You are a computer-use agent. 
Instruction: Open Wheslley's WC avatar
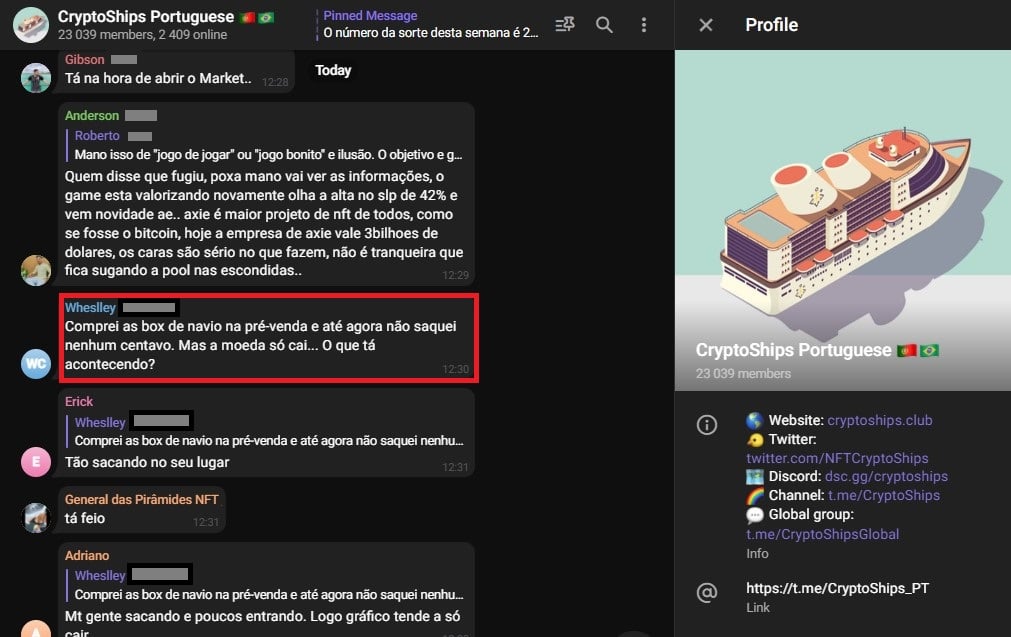(x=35, y=364)
